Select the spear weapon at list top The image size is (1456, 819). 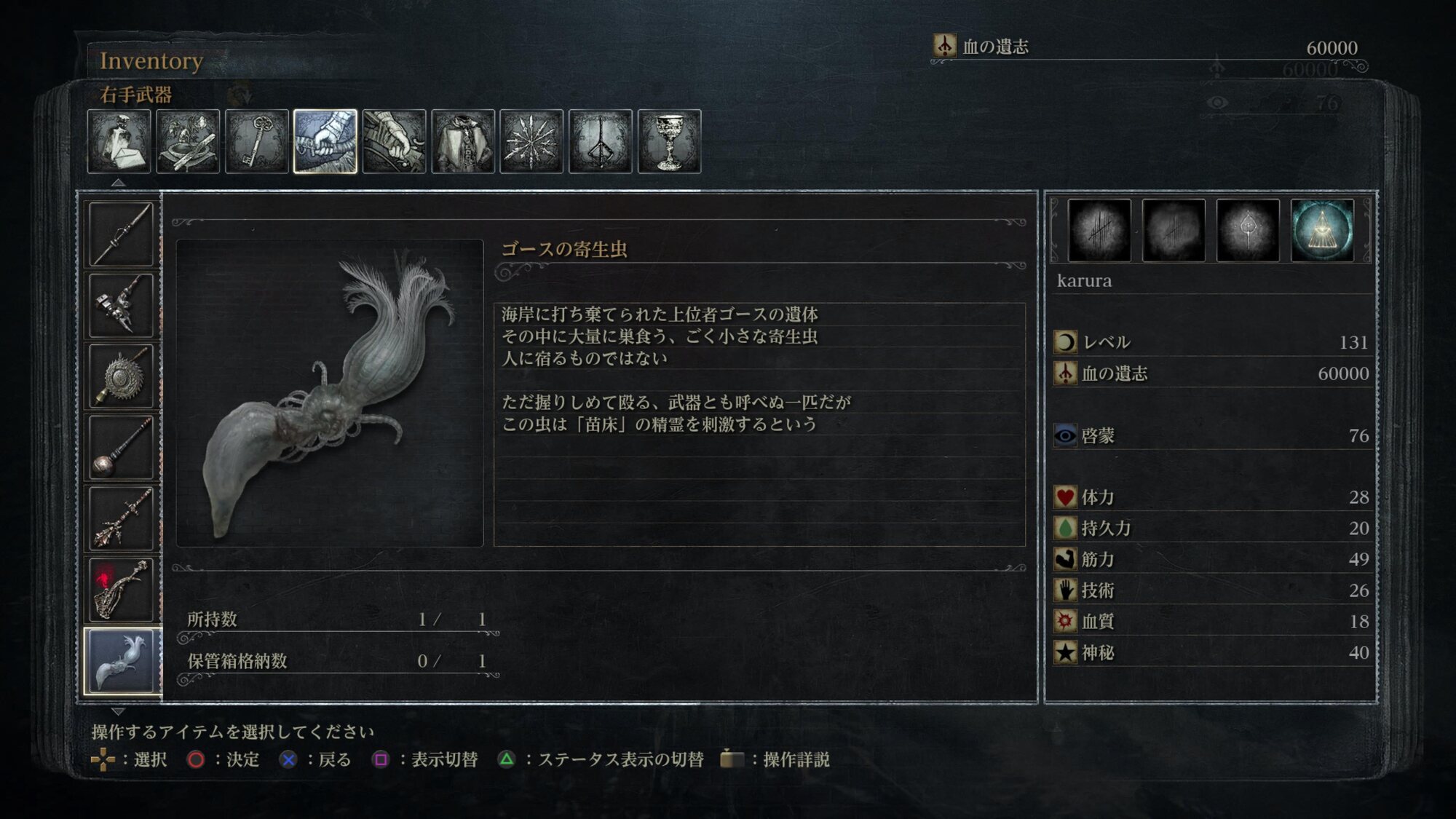click(122, 234)
